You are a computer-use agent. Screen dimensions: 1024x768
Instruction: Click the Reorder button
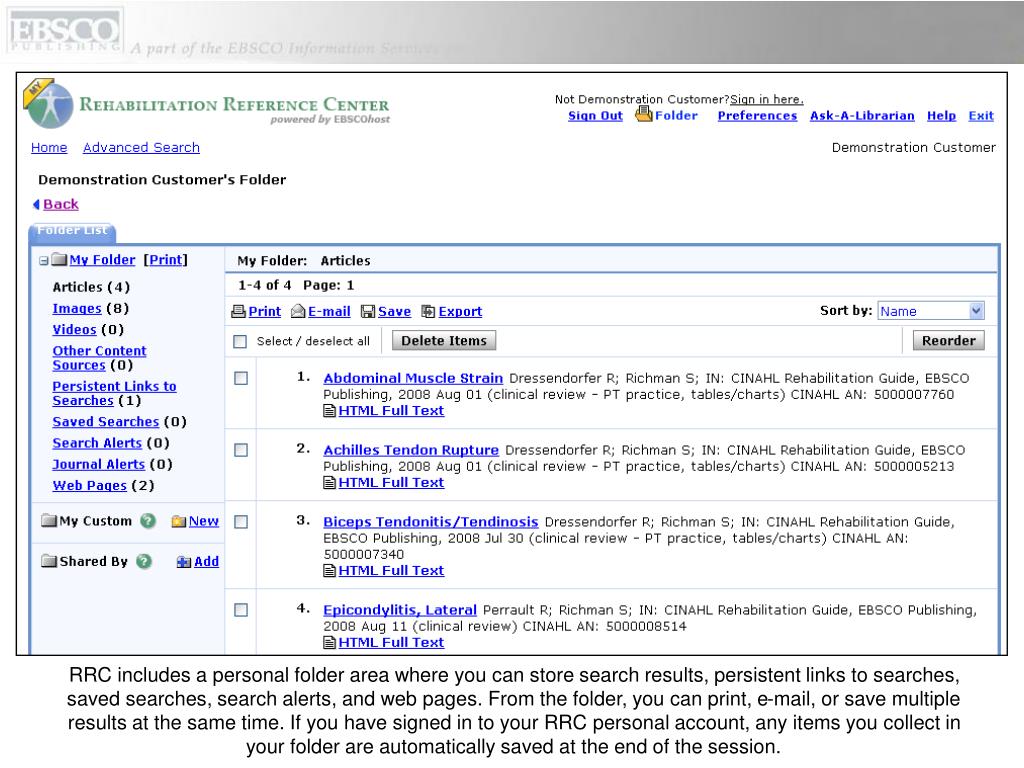tap(948, 340)
